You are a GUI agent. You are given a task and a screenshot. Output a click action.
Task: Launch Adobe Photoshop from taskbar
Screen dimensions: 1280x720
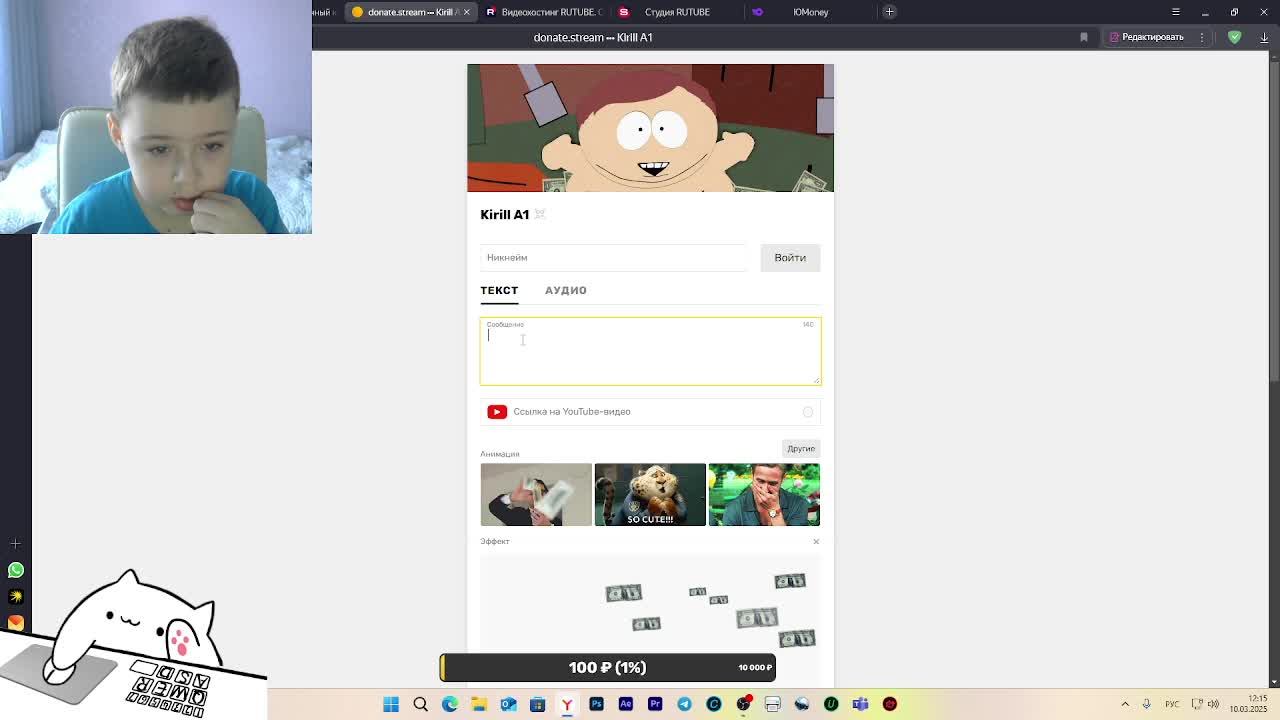596,704
